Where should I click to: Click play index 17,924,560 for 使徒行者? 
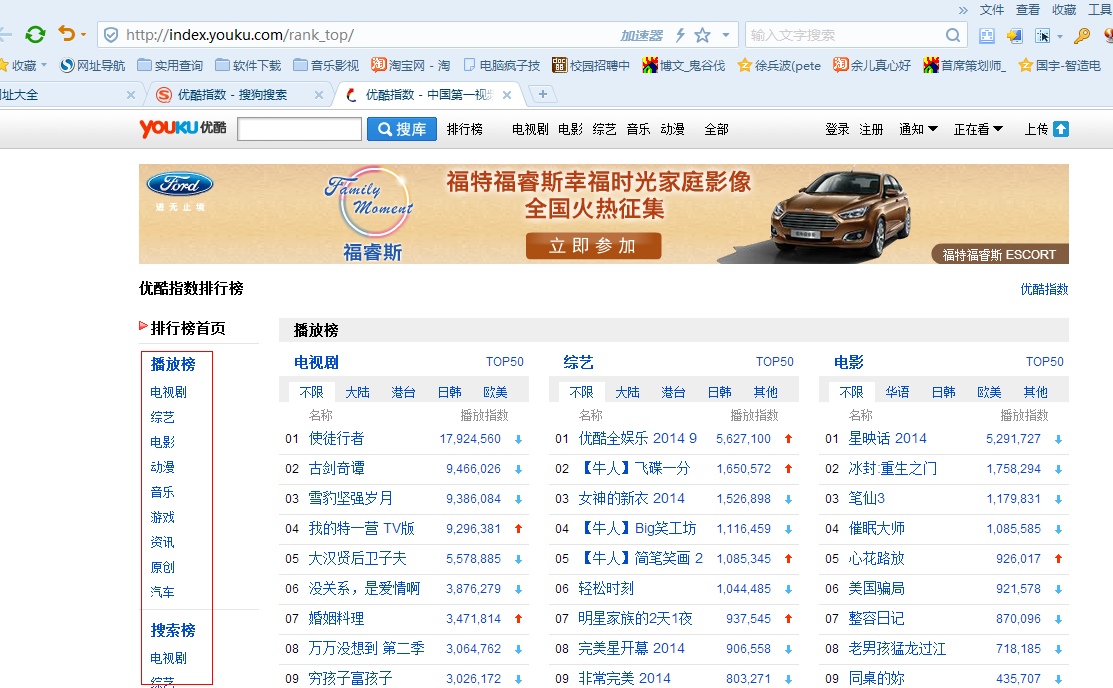(470, 439)
